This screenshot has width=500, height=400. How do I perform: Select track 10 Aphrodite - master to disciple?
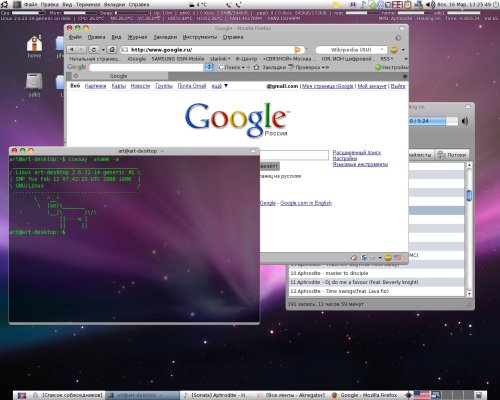(x=376, y=273)
